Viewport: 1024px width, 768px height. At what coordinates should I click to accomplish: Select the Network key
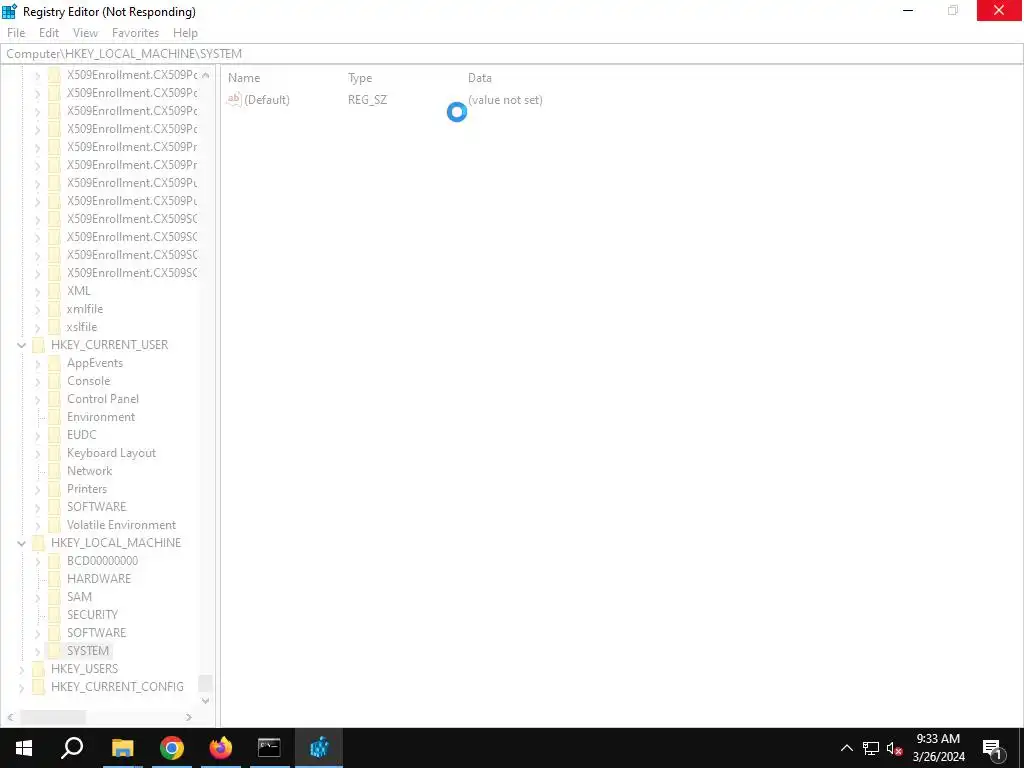click(89, 471)
